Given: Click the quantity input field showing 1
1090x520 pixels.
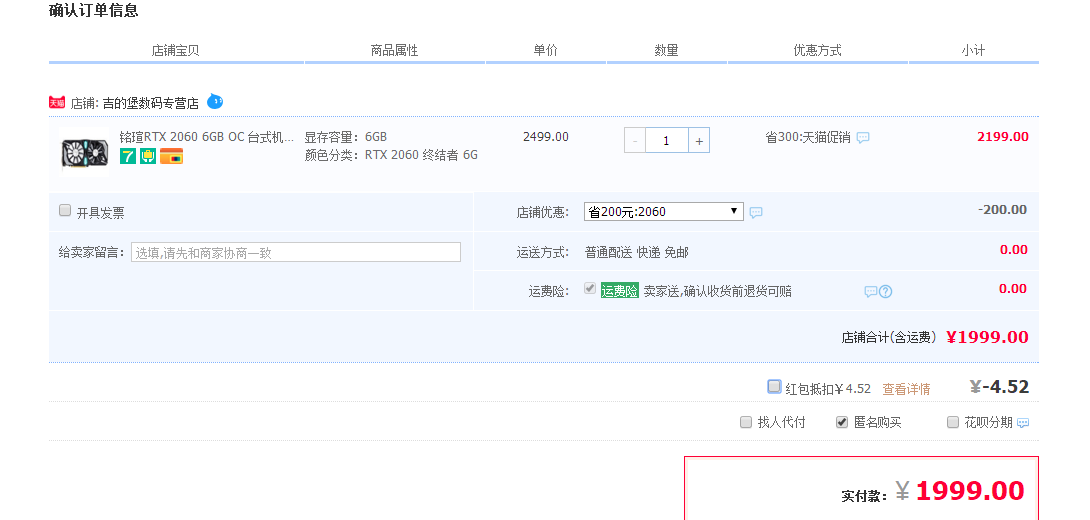Looking at the screenshot, I should pos(667,140).
